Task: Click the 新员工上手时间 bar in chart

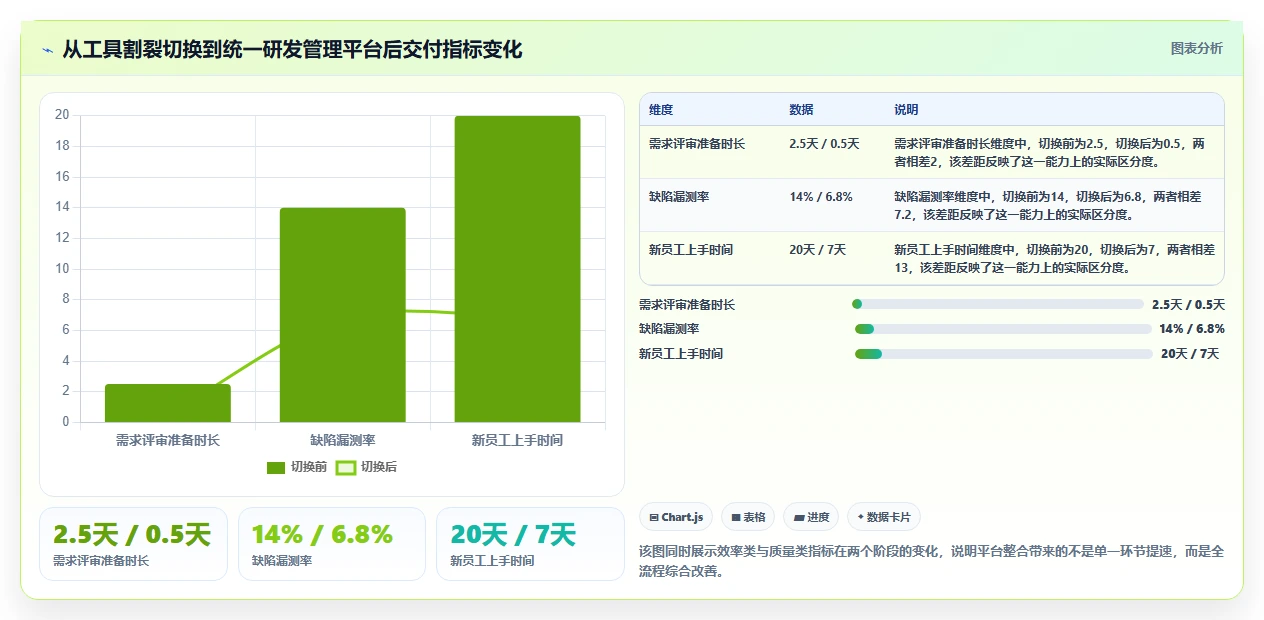Action: 517,269
